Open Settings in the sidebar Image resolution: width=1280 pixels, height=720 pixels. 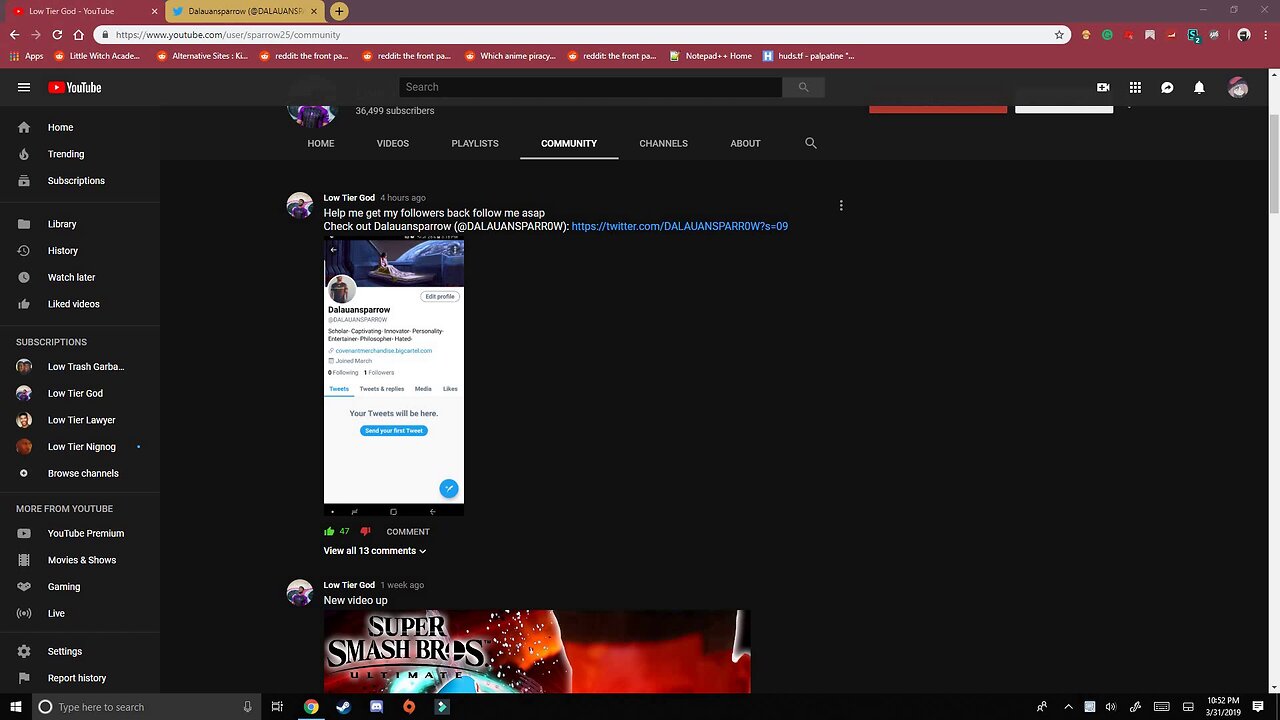click(80, 651)
